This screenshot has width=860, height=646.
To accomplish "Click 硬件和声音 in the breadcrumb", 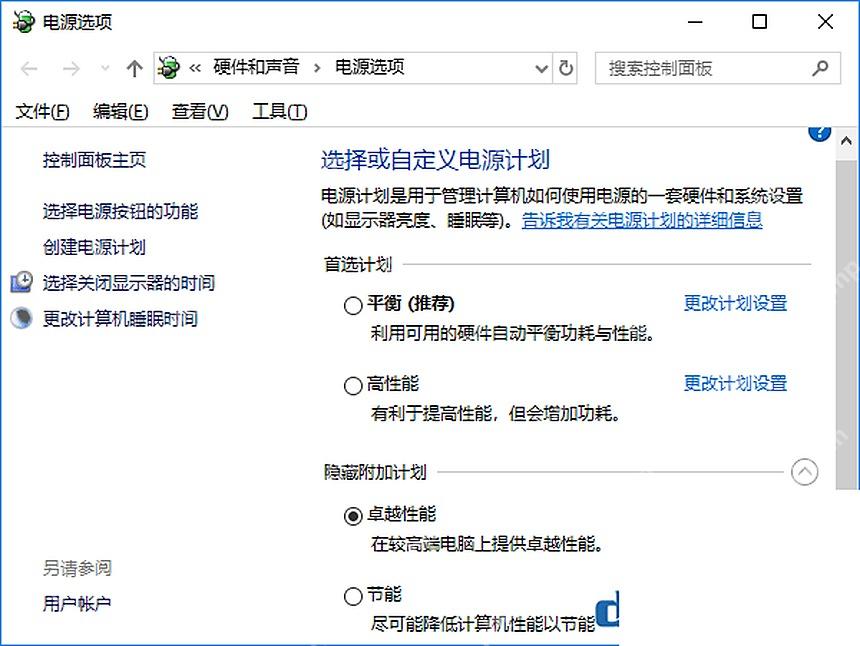I will [x=256, y=67].
